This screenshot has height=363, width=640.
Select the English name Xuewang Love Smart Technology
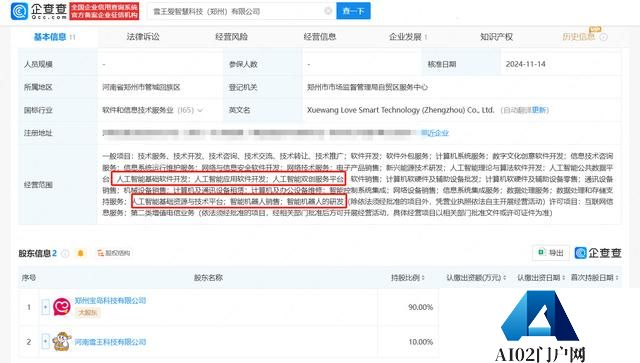coord(400,110)
